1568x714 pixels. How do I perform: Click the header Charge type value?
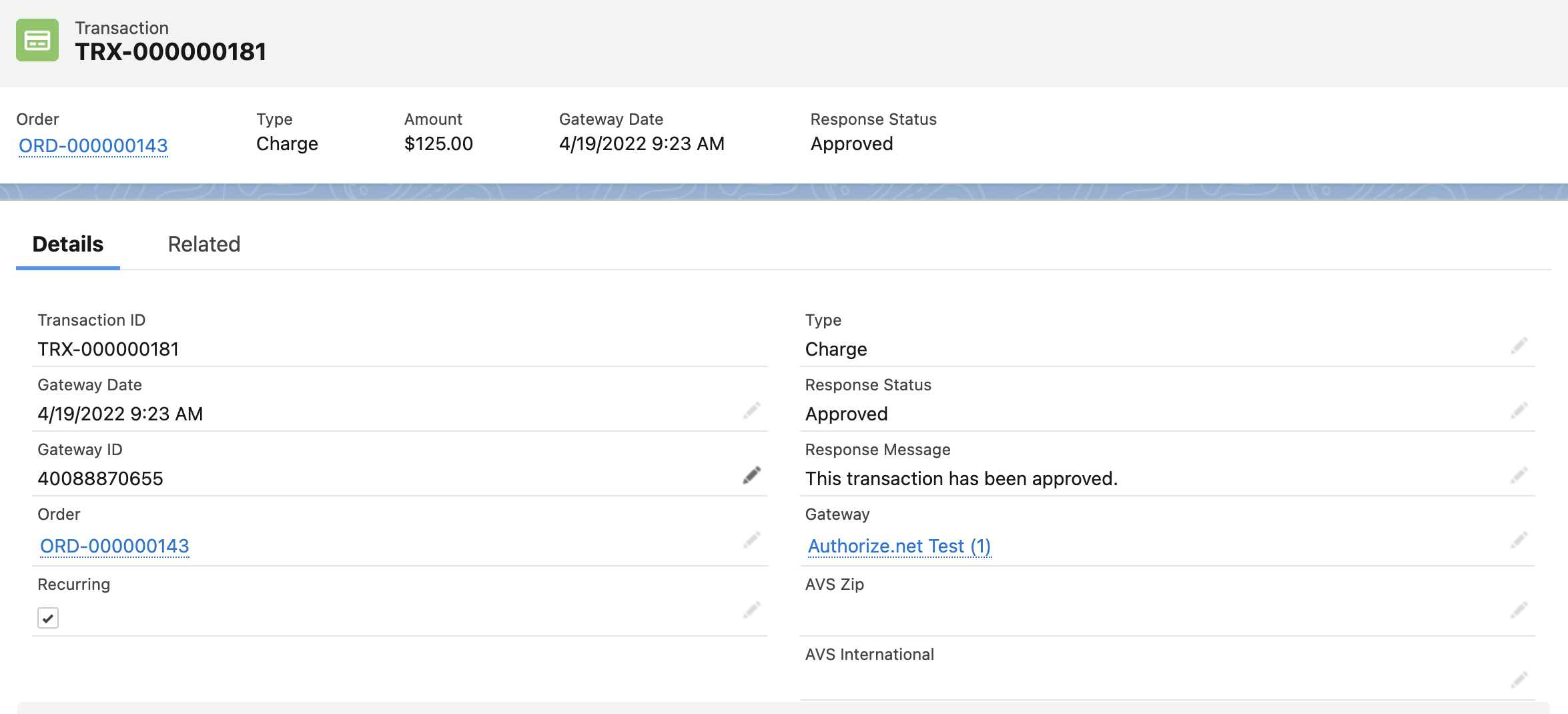tap(287, 143)
